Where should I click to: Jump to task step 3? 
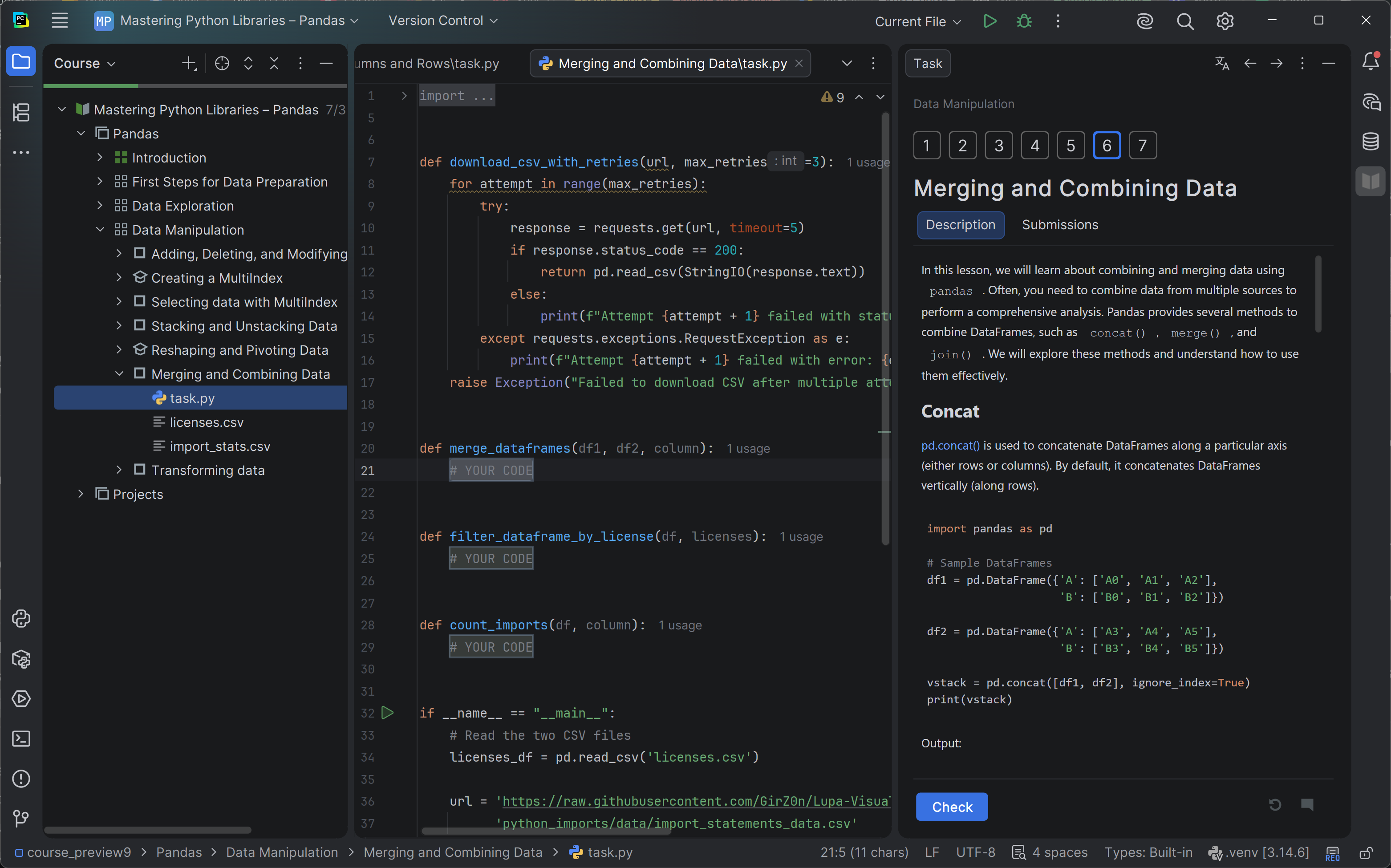pyautogui.click(x=999, y=145)
